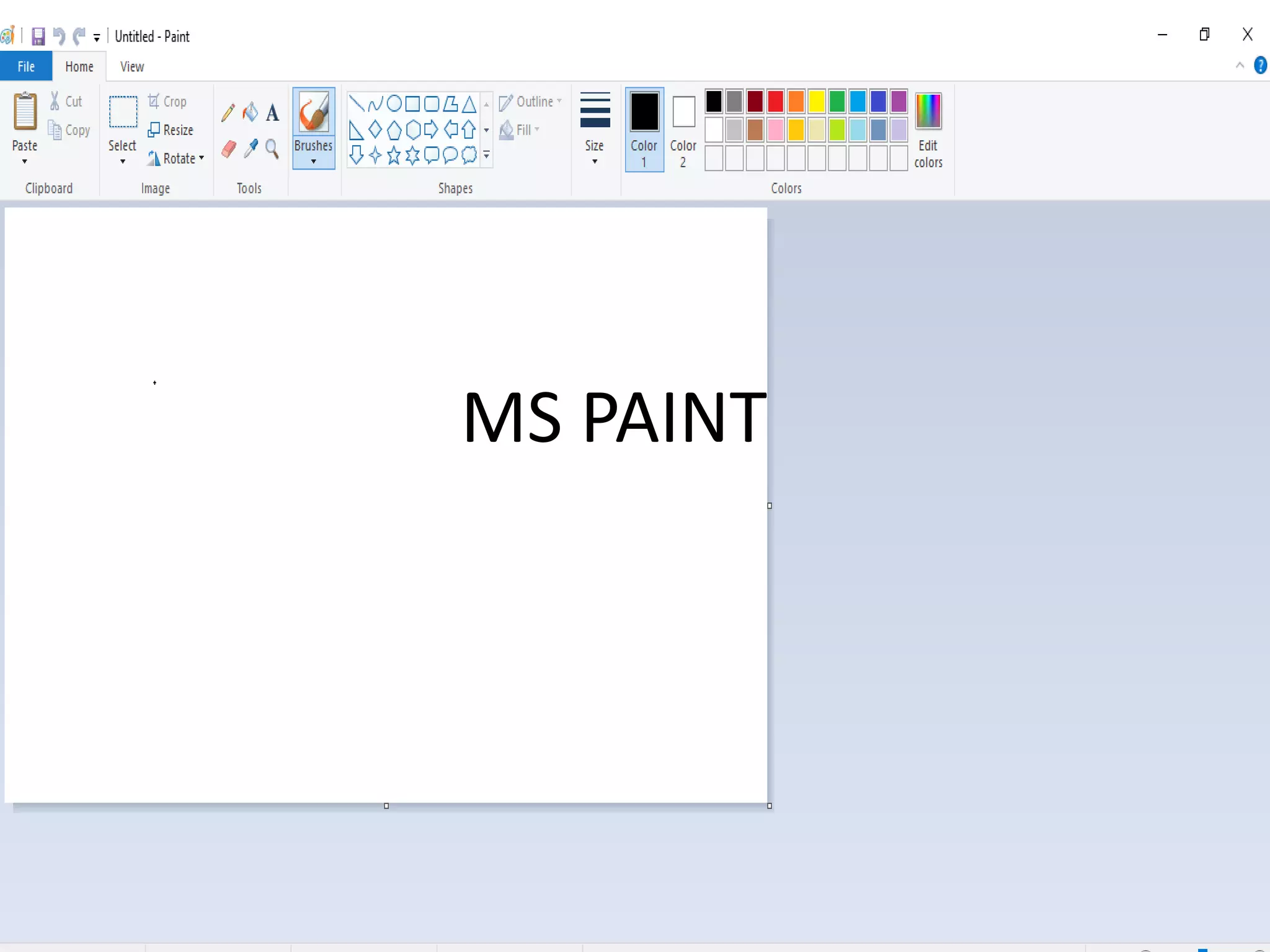Viewport: 1270px width, 952px height.
Task: Click the Redo arrow in title bar
Action: point(79,37)
